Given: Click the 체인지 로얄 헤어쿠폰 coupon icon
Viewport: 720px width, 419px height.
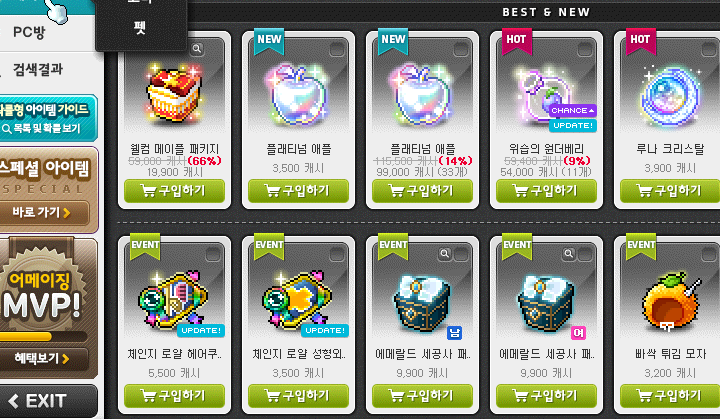Looking at the screenshot, I should coord(174,301).
